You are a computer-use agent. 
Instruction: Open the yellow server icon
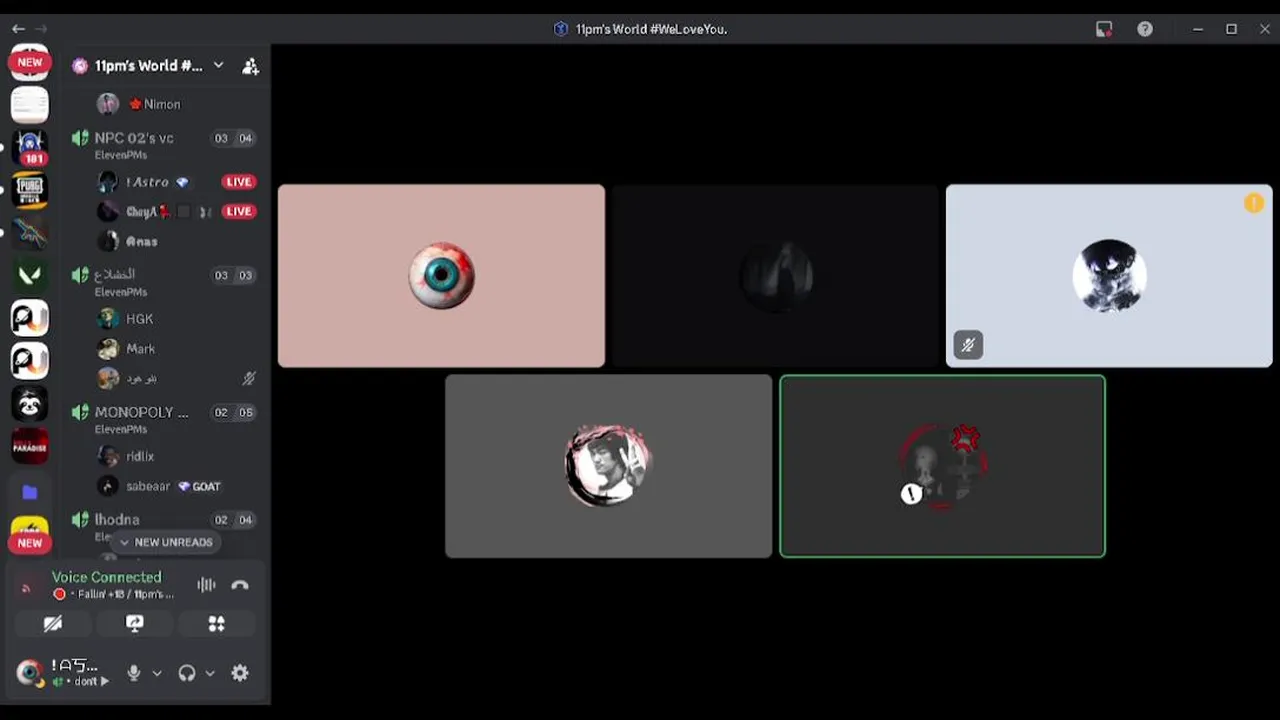(30, 525)
